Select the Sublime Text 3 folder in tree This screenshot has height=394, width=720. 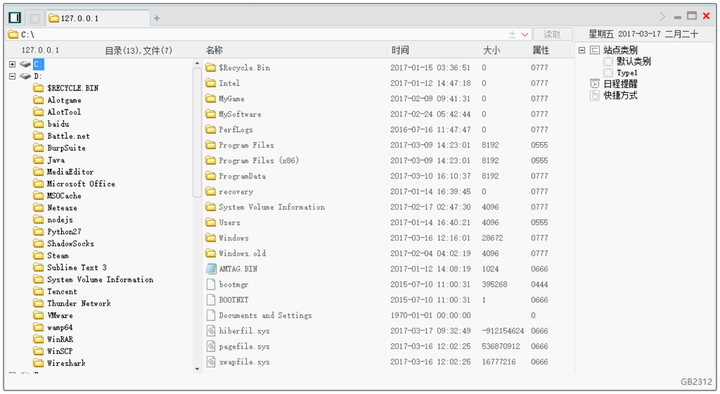[x=77, y=267]
